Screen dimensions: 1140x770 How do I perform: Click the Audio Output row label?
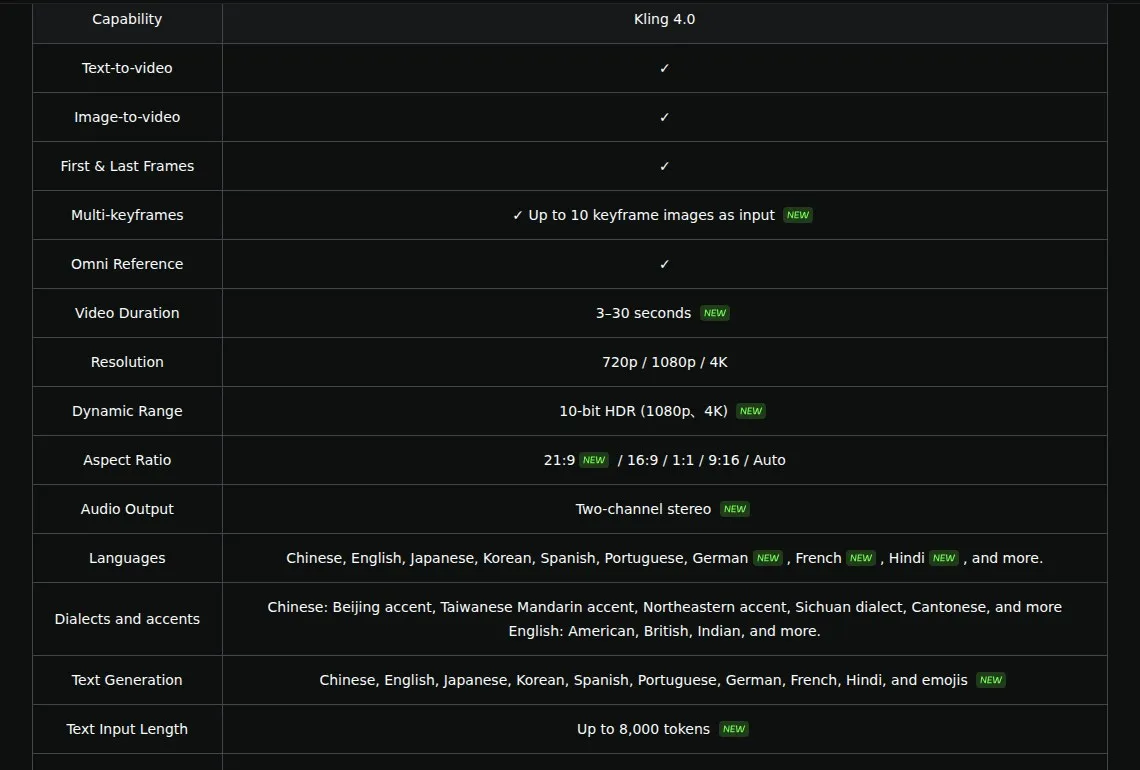[x=127, y=509]
